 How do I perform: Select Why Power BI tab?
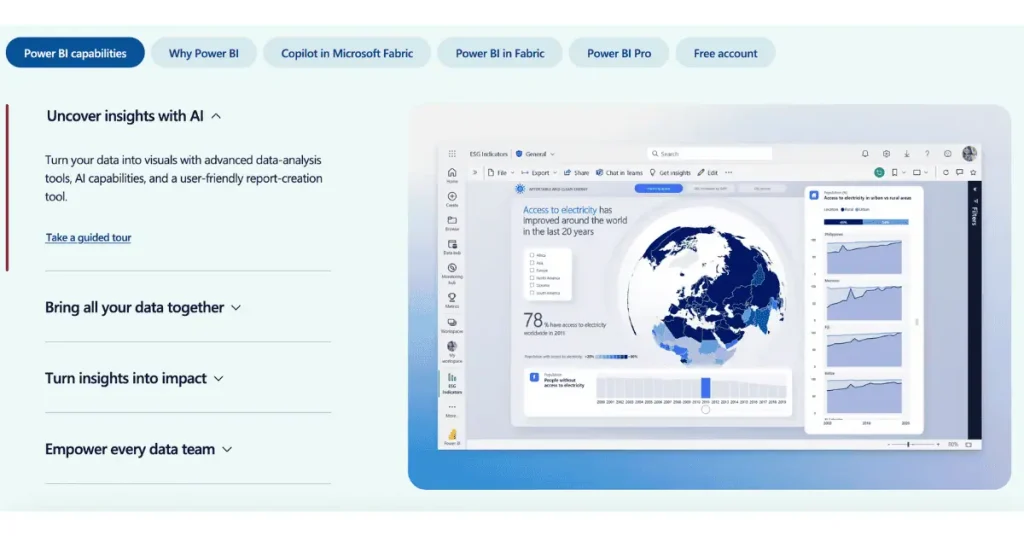pos(204,53)
